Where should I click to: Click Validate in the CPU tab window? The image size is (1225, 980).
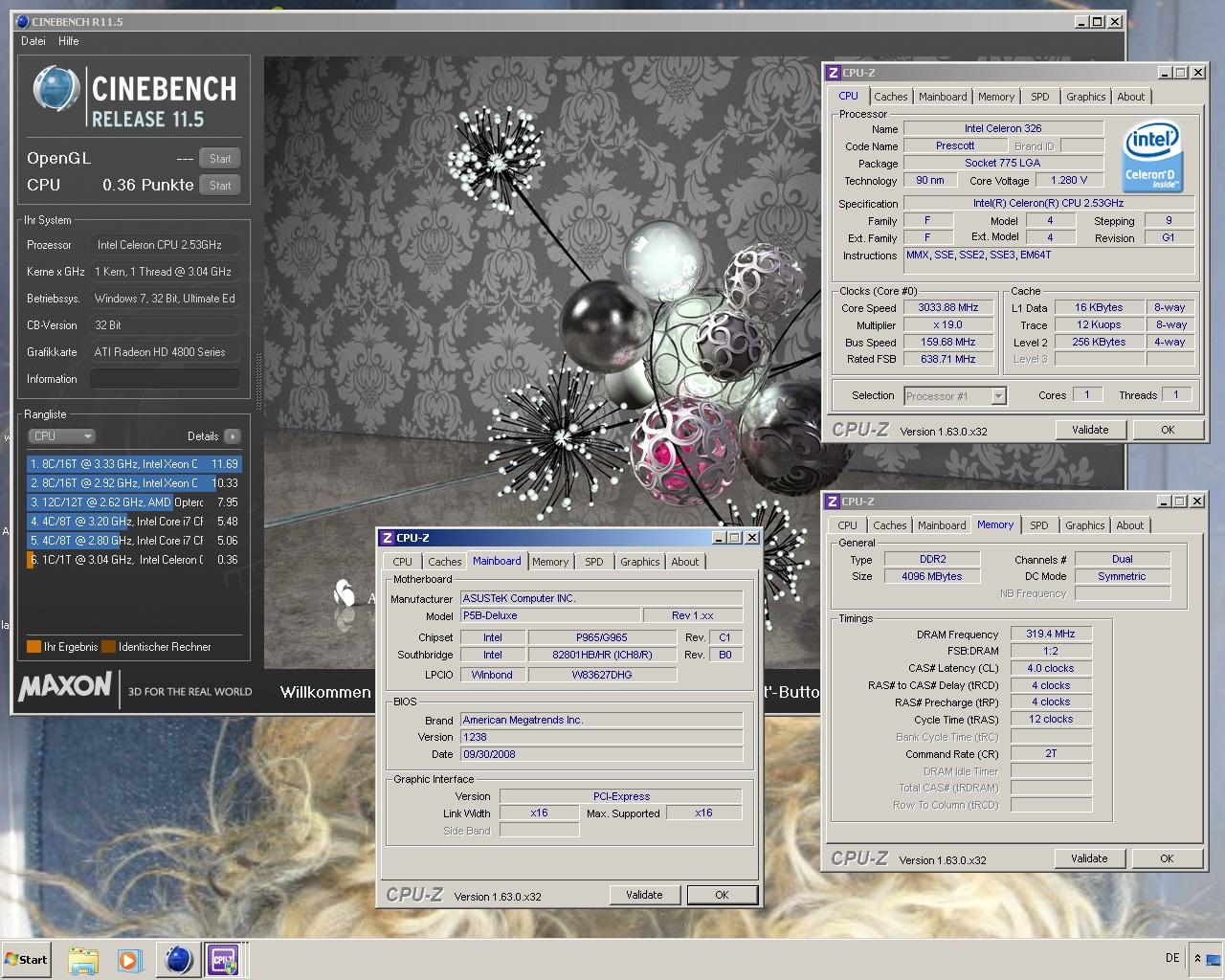[x=1090, y=430]
